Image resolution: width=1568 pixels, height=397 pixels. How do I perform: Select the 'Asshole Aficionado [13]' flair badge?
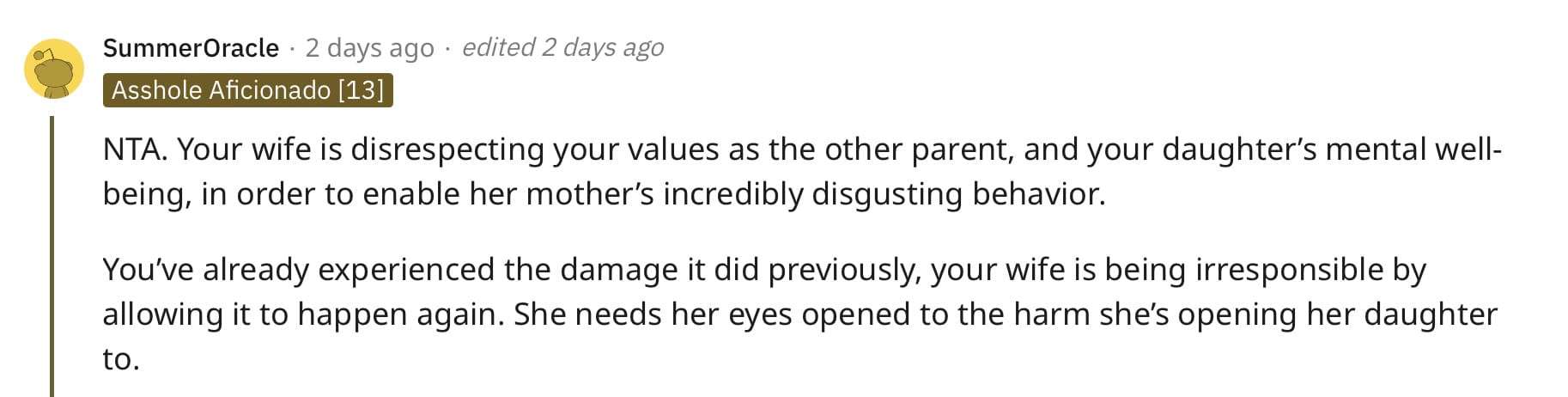pyautogui.click(x=248, y=90)
